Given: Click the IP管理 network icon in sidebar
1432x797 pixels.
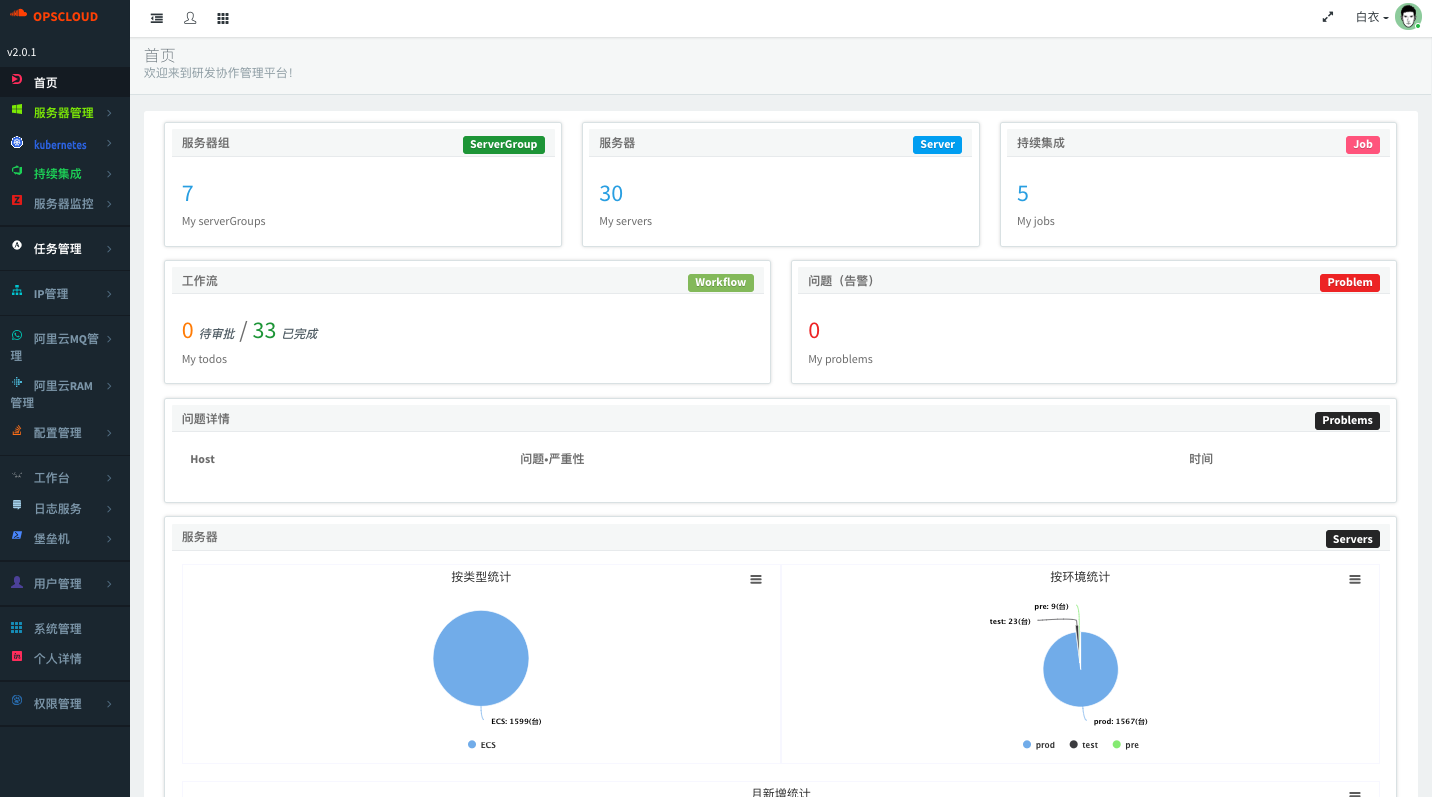Looking at the screenshot, I should click(16, 291).
